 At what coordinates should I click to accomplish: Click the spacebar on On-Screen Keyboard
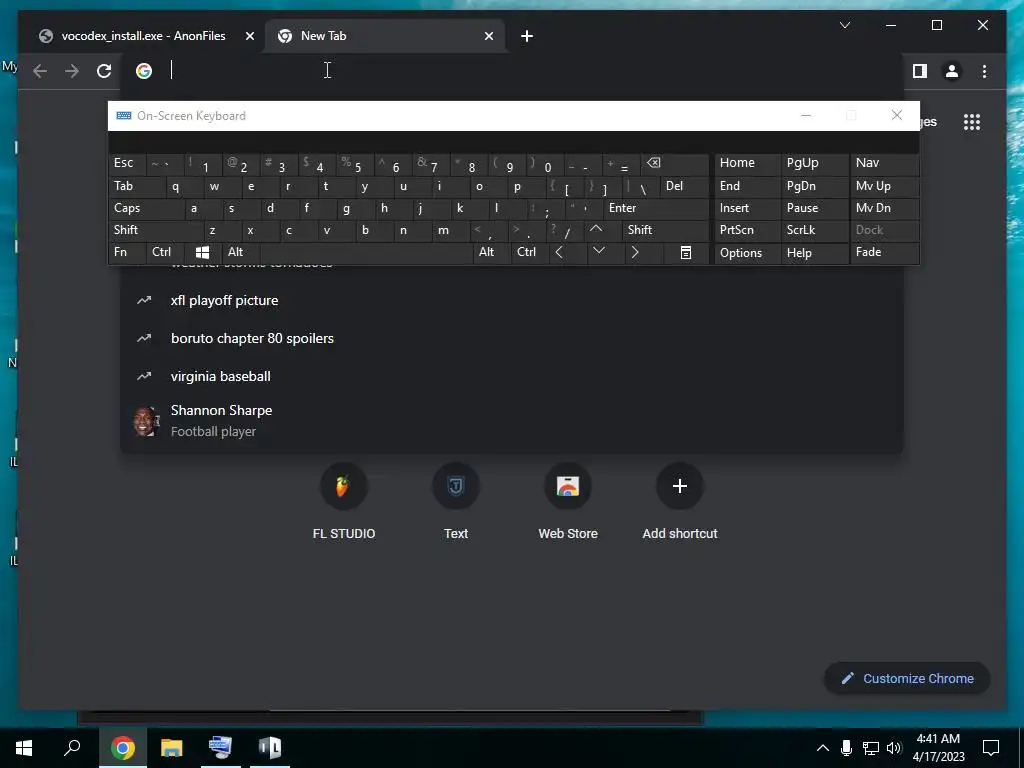pyautogui.click(x=366, y=252)
